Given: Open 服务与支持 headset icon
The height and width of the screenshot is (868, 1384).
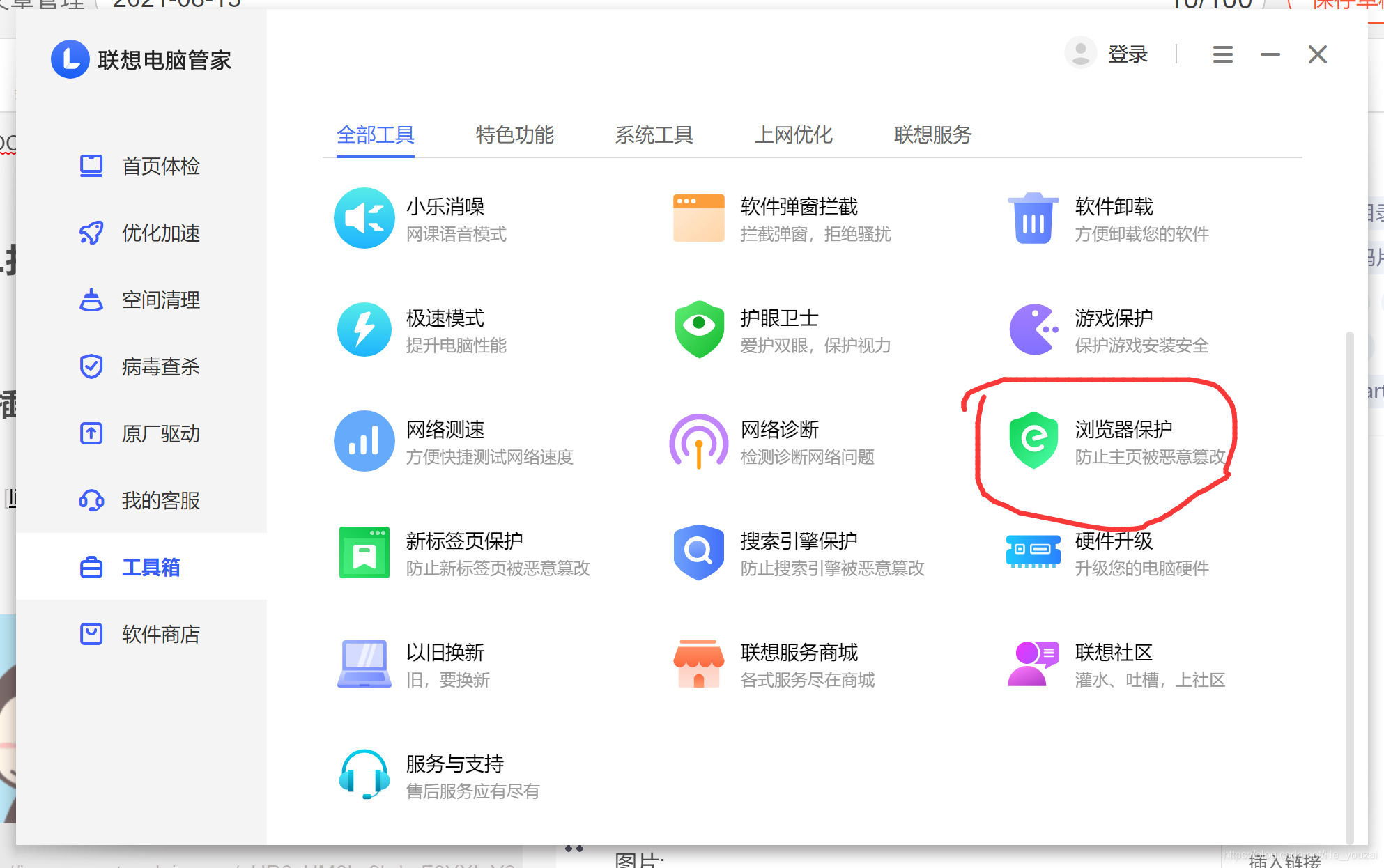Looking at the screenshot, I should point(364,775).
